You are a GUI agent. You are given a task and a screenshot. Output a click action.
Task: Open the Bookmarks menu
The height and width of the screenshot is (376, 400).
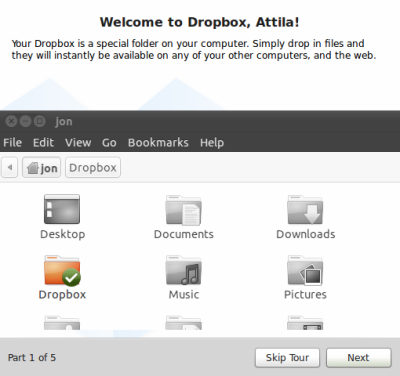(x=158, y=143)
